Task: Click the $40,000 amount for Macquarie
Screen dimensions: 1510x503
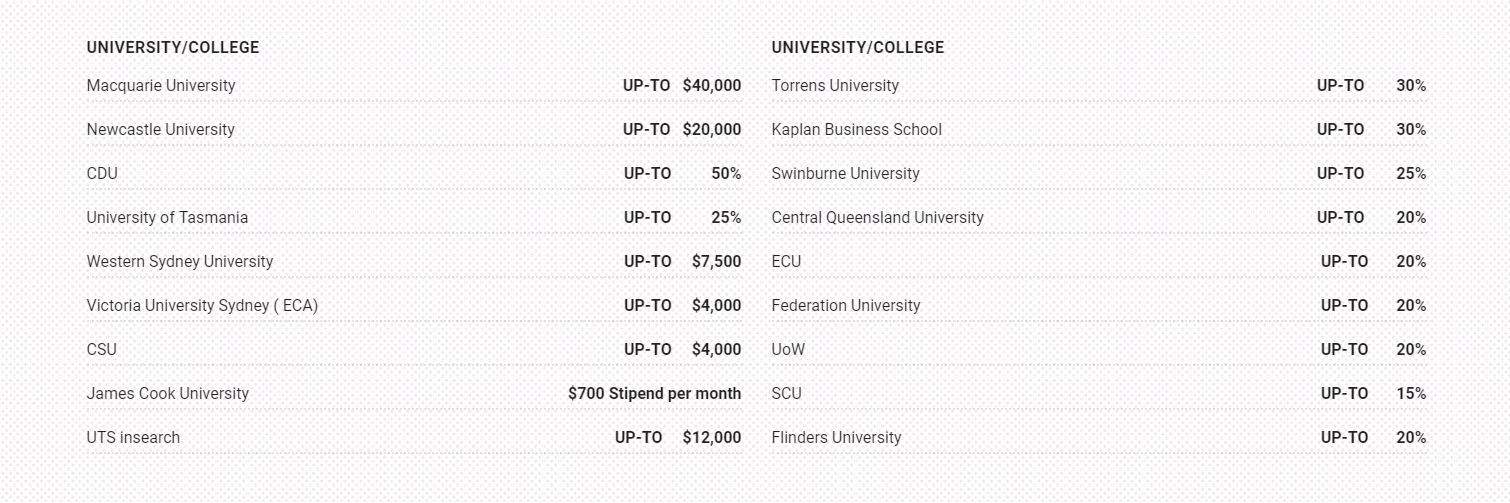Action: tap(712, 86)
